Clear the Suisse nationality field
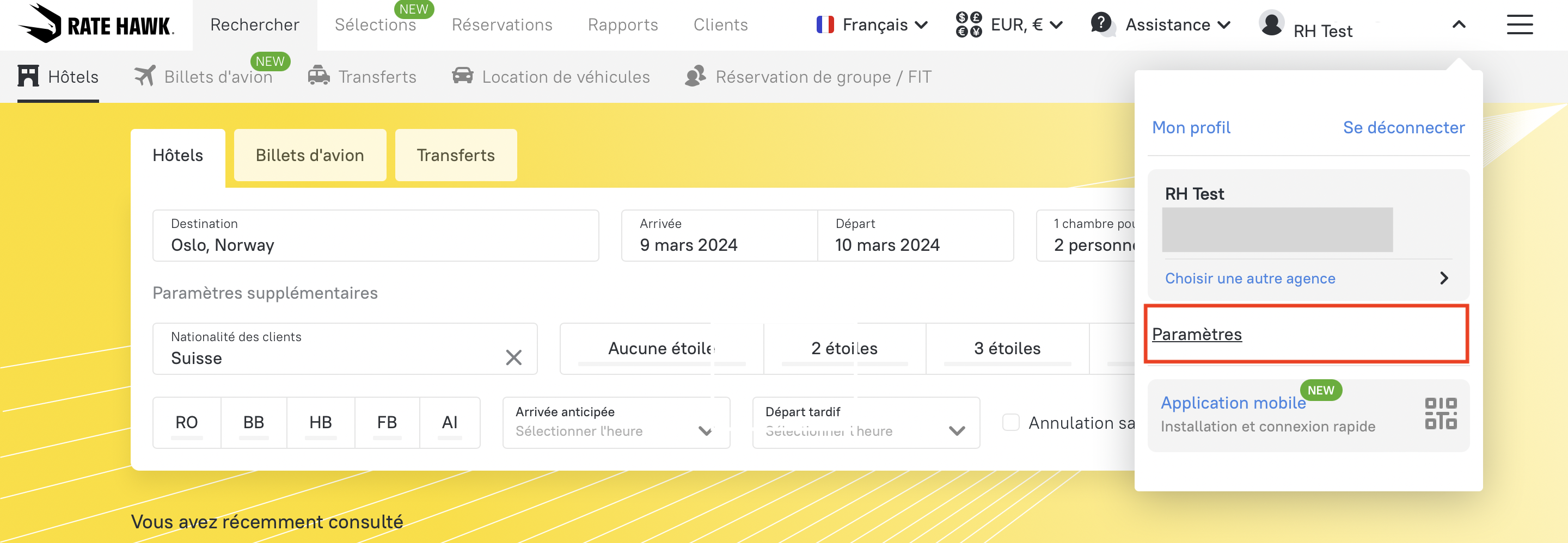The width and height of the screenshot is (1568, 543). (x=514, y=357)
